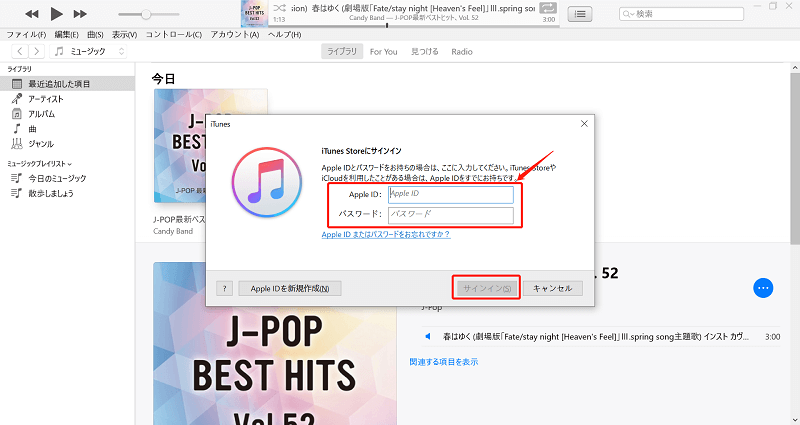The height and width of the screenshot is (425, 800).
Task: Click the 3:00 track duration in the track row
Action: (772, 337)
